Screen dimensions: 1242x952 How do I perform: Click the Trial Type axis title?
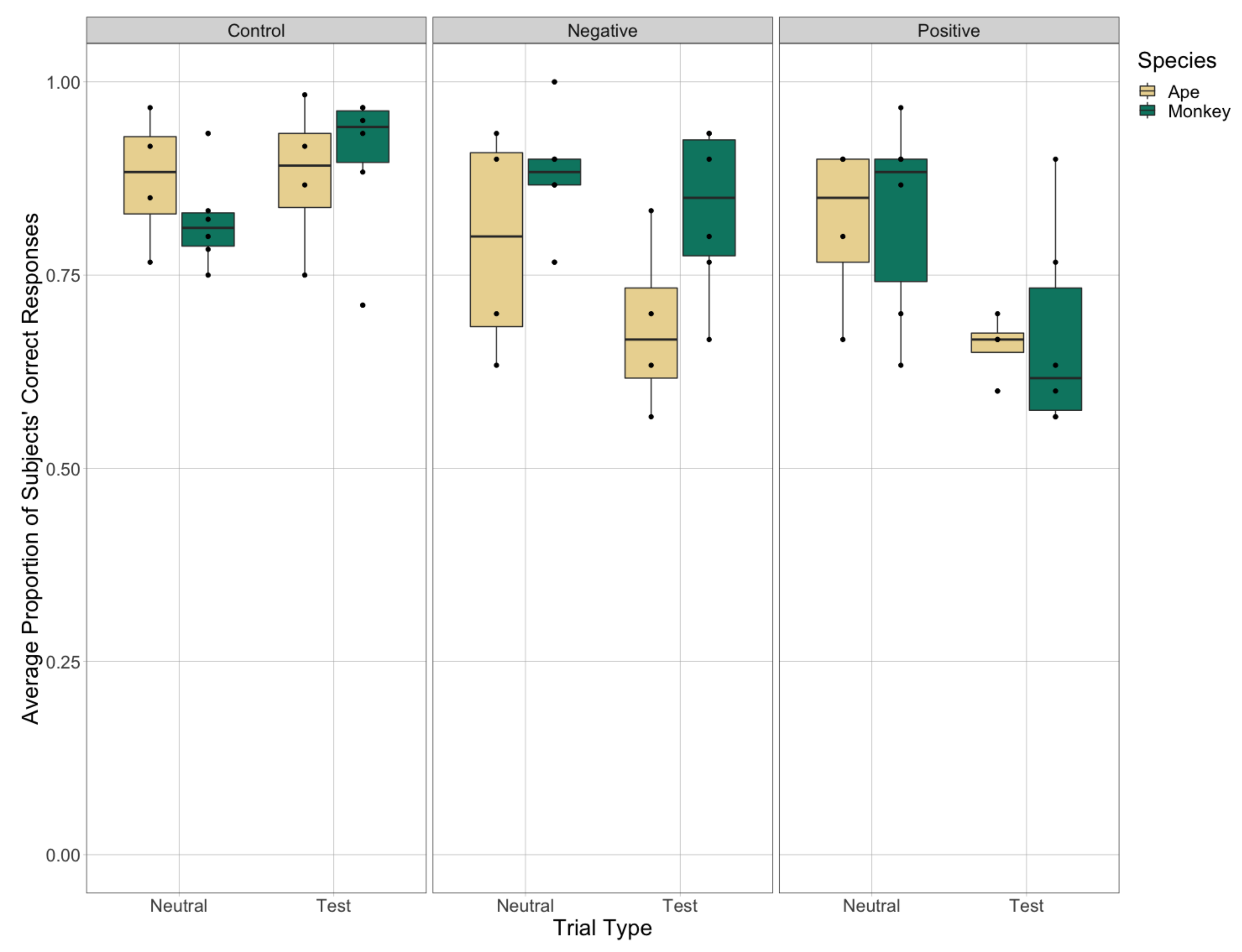(602, 928)
